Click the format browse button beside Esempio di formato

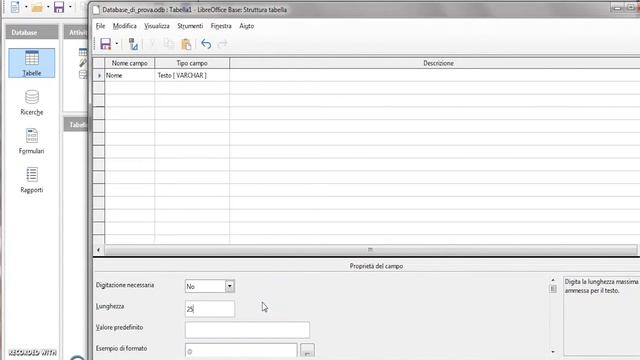coord(307,351)
